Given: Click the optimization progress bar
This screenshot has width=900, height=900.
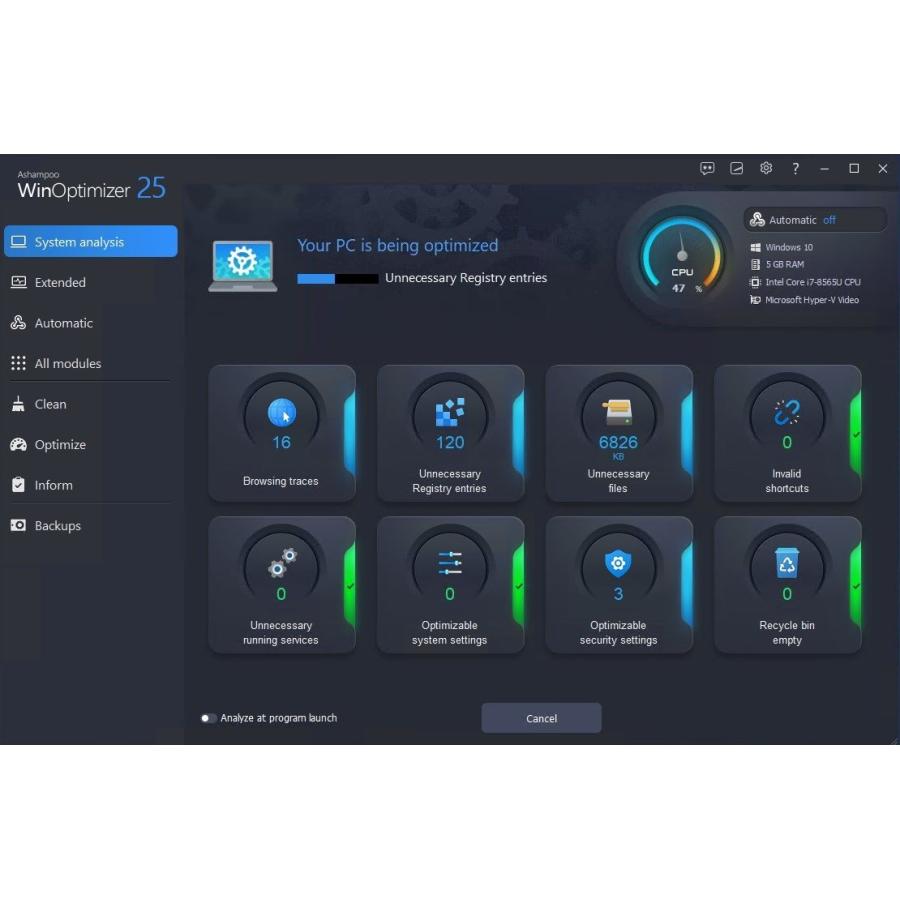Looking at the screenshot, I should tap(337, 279).
